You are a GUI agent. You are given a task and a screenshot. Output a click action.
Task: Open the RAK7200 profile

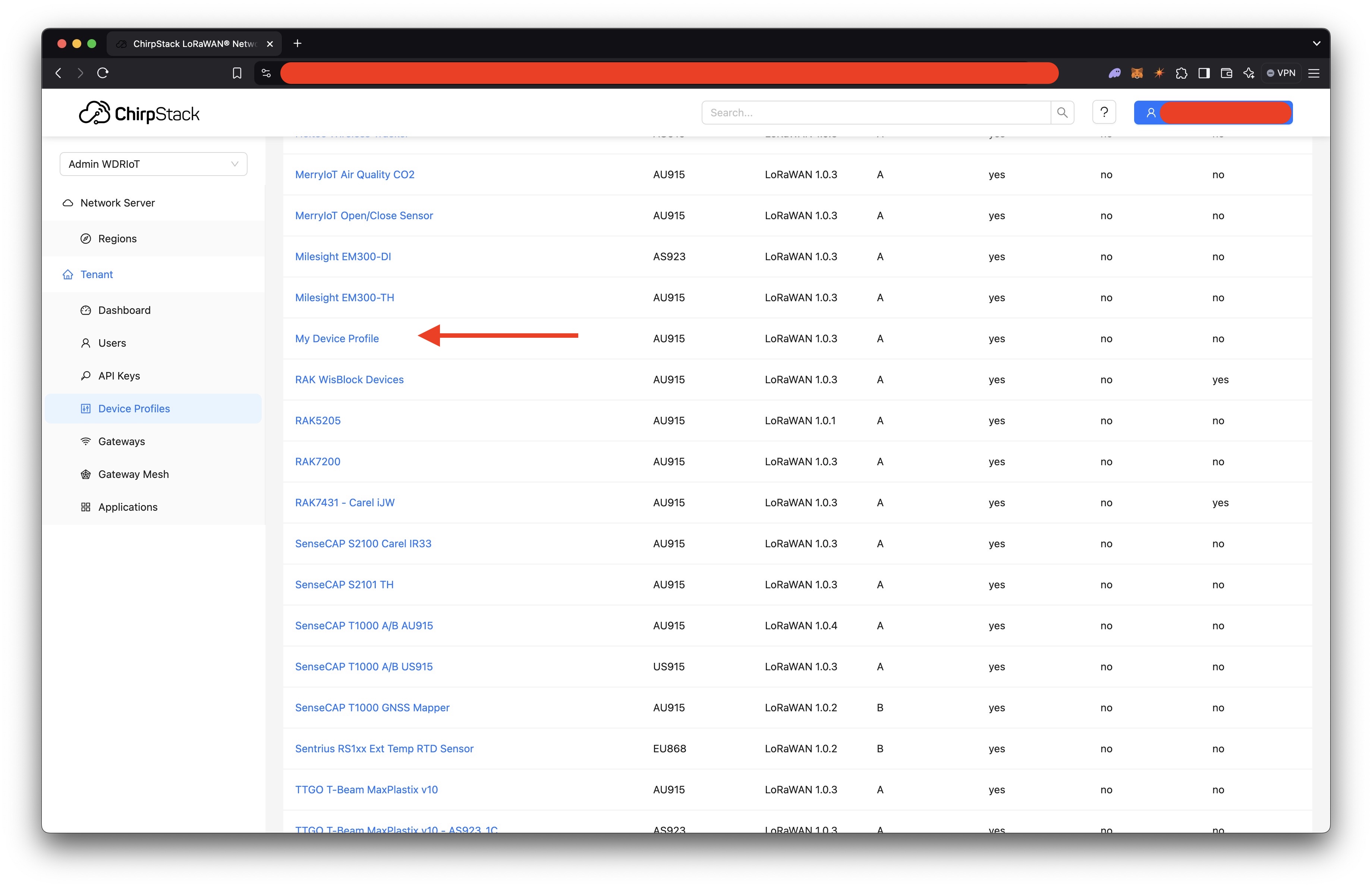click(318, 462)
